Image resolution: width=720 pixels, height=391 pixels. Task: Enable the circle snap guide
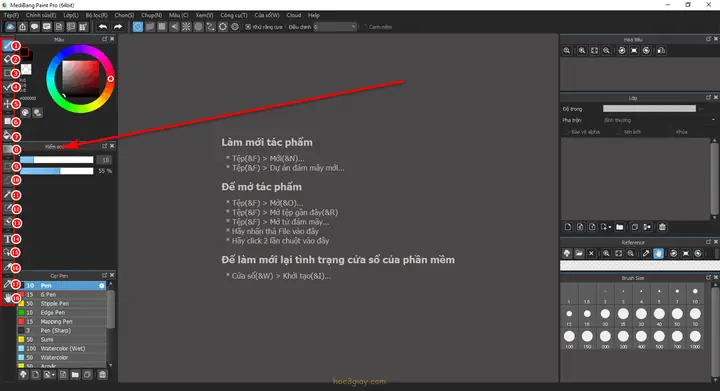coord(198,27)
